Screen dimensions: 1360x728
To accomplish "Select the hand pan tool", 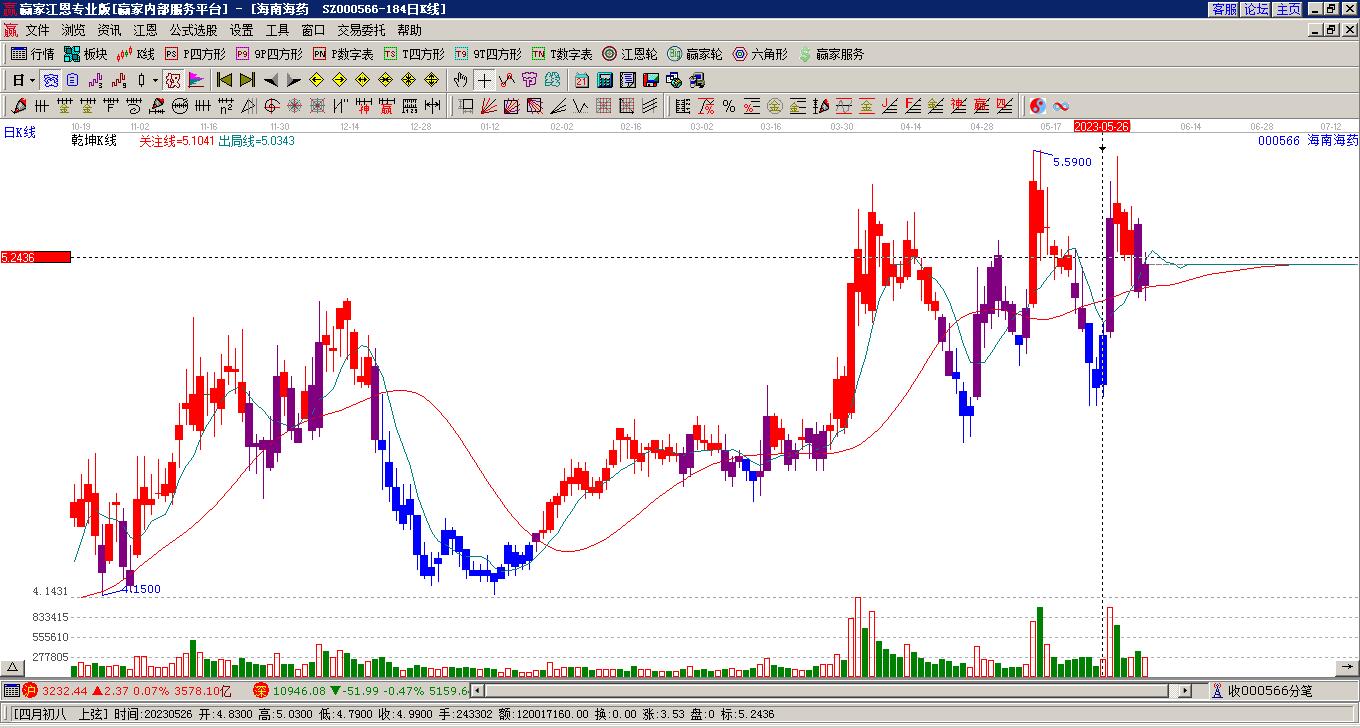I will click(x=460, y=80).
